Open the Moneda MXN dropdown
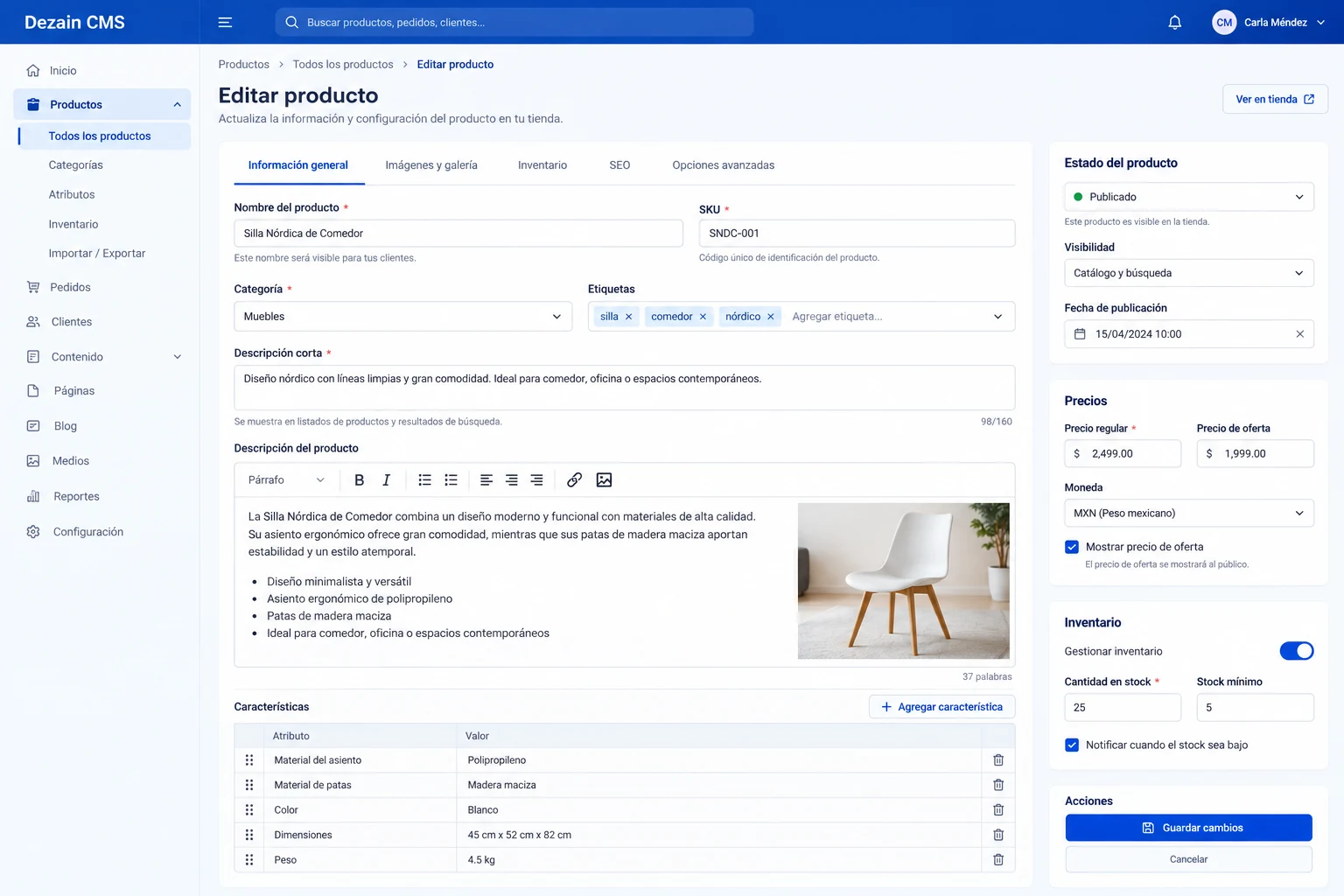Viewport: 1344px width, 896px height. 1189,513
